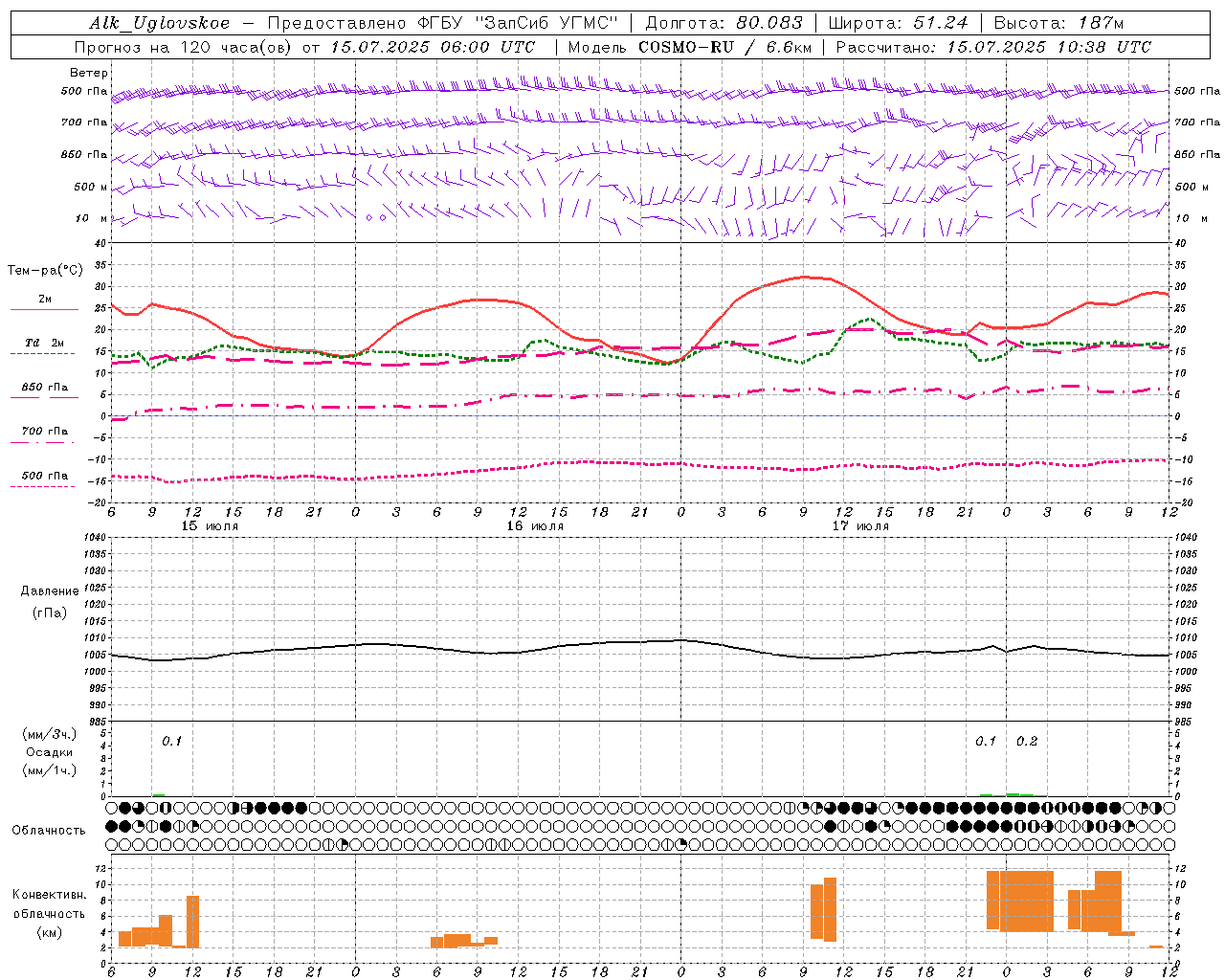Click the 15 июля date label

tap(210, 526)
